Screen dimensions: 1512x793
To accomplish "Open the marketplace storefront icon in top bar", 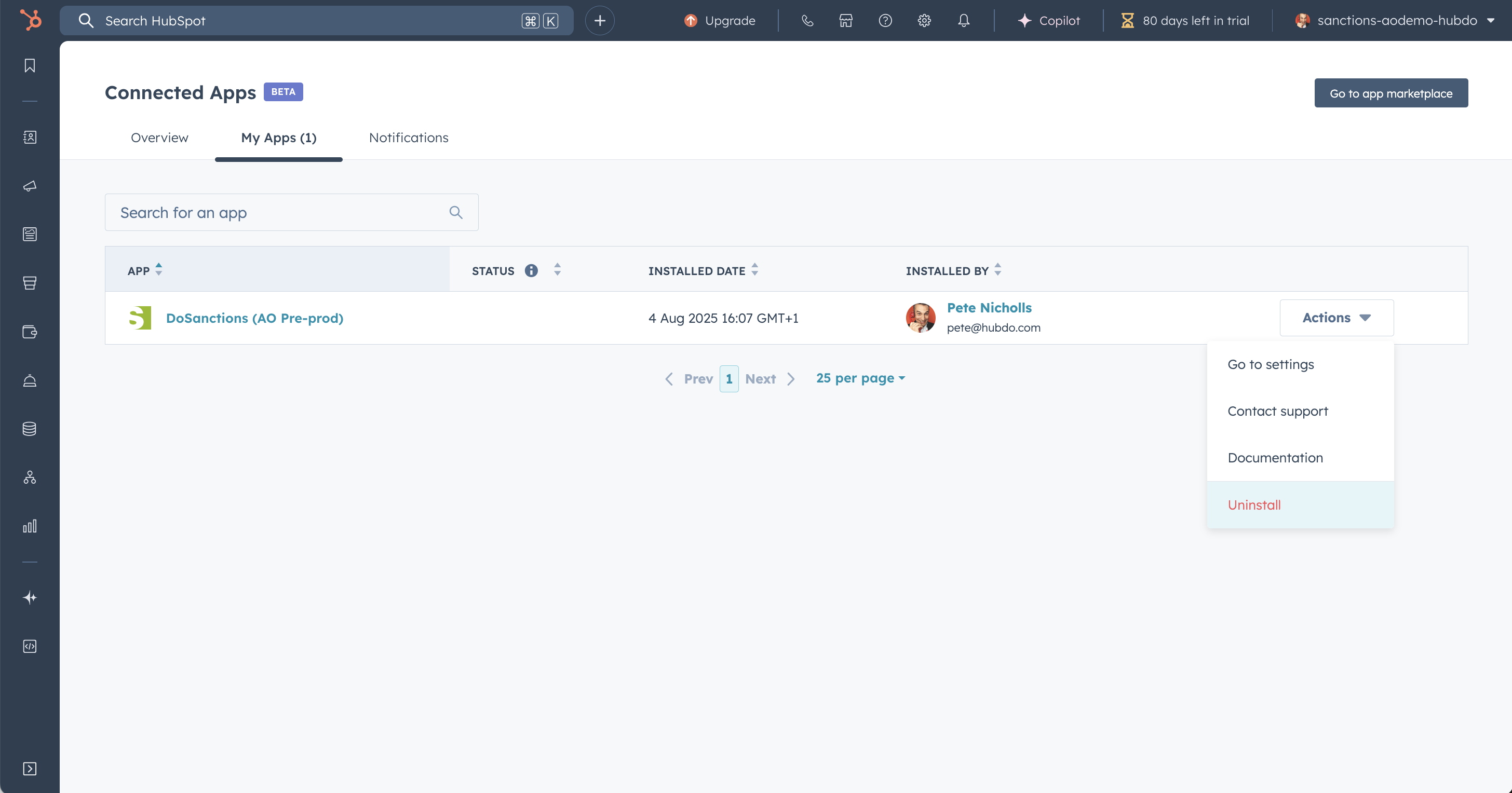I will tap(846, 21).
